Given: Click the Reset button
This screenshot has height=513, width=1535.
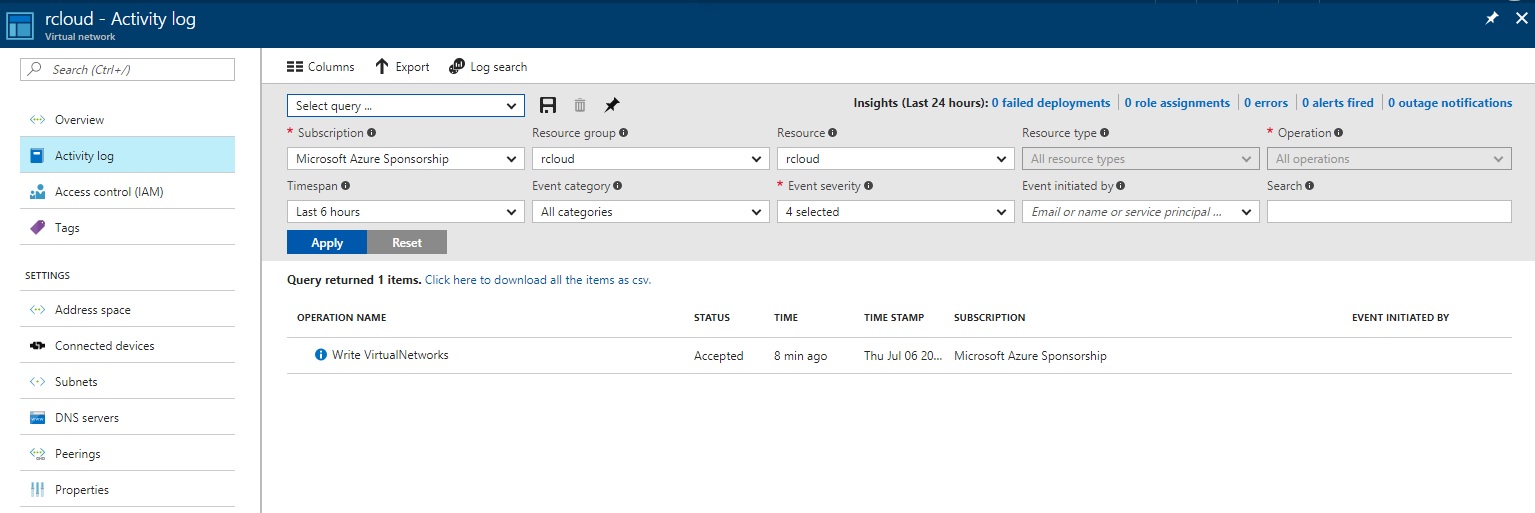Looking at the screenshot, I should coord(407,243).
